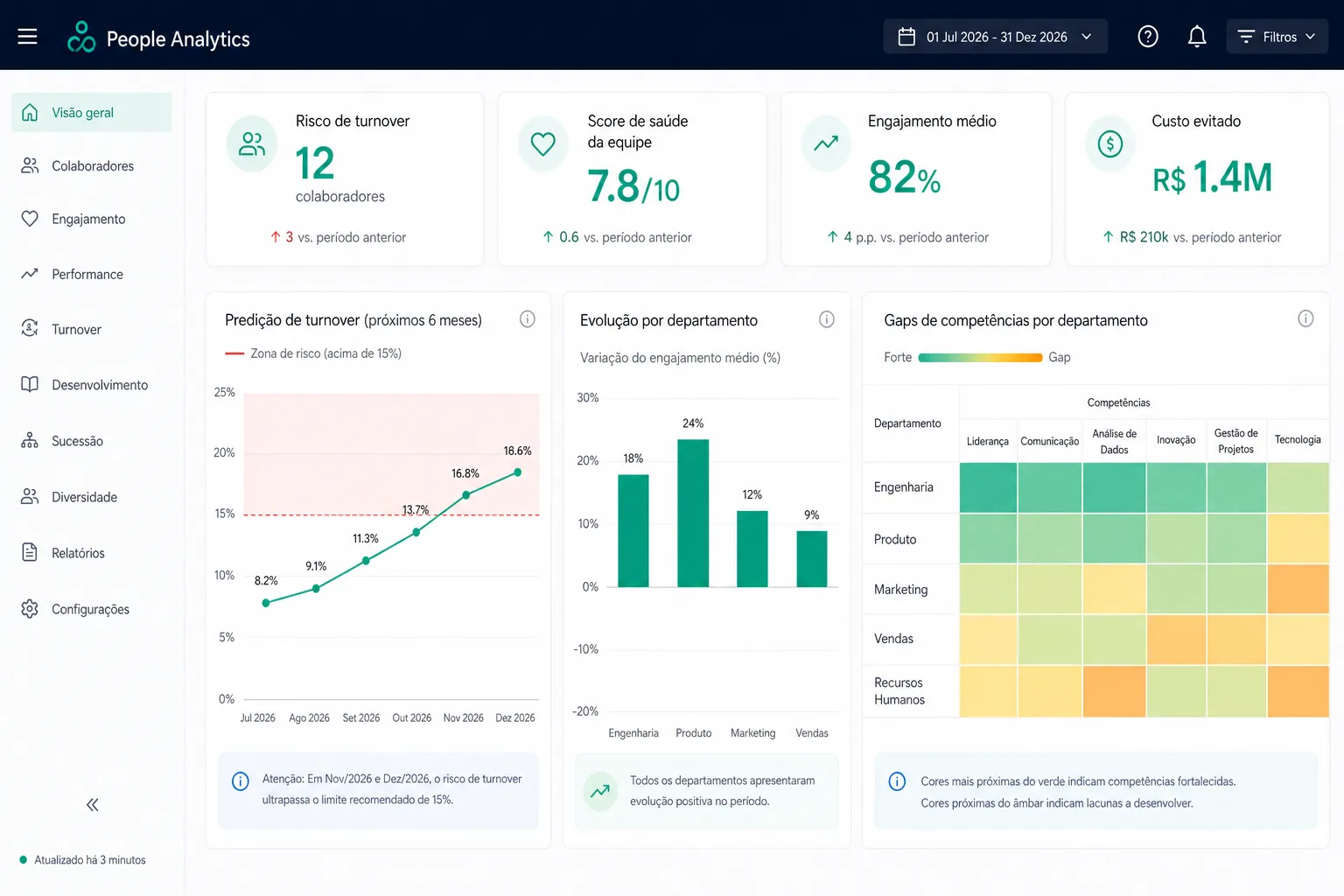Viewport: 1344px width, 896px height.
Task: Click the Recursos Humanos row label
Action: point(899,691)
